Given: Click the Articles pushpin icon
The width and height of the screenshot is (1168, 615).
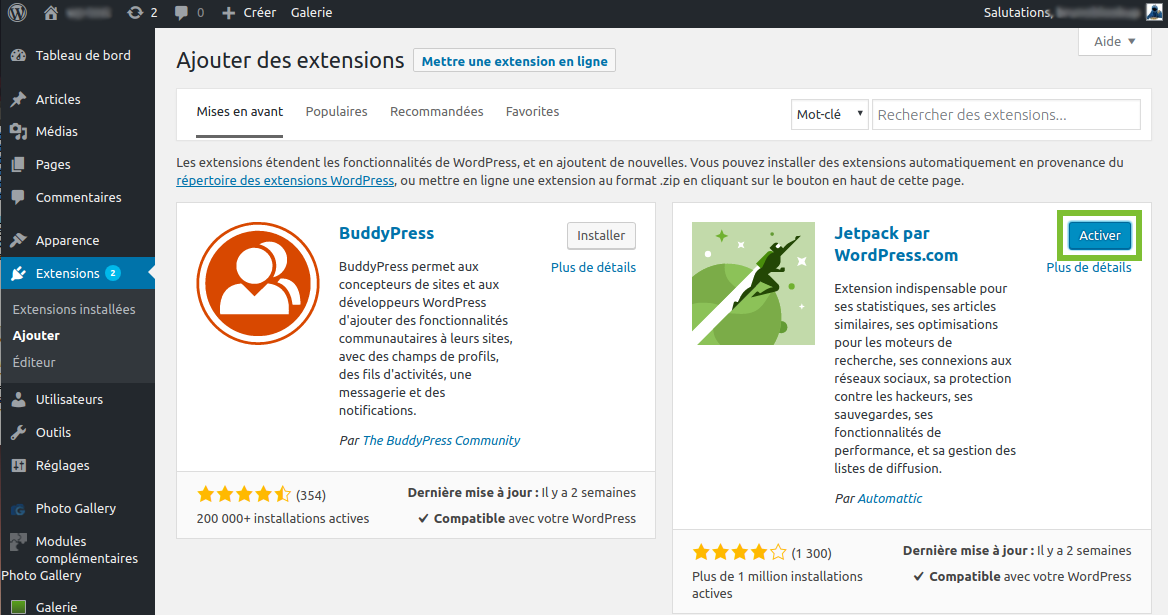Looking at the screenshot, I should coord(18,100).
